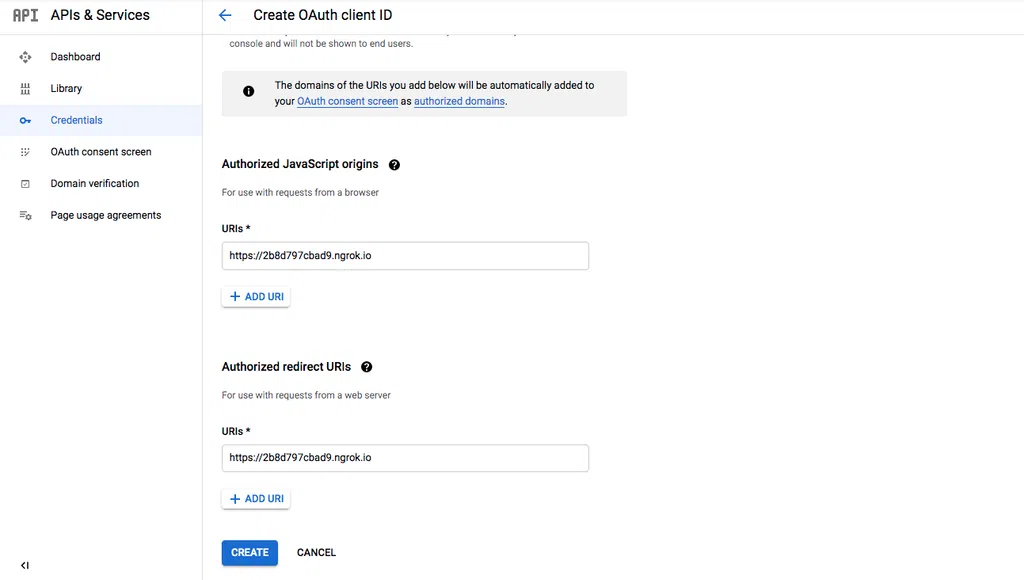Open Dashboard in the sidebar
Viewport: 1024px width, 580px height.
click(76, 57)
